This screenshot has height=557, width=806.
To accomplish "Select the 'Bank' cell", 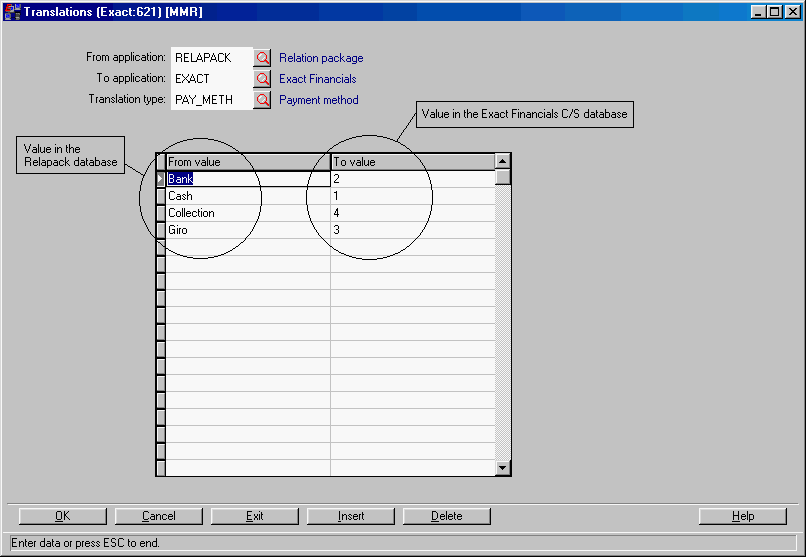I will click(x=248, y=179).
